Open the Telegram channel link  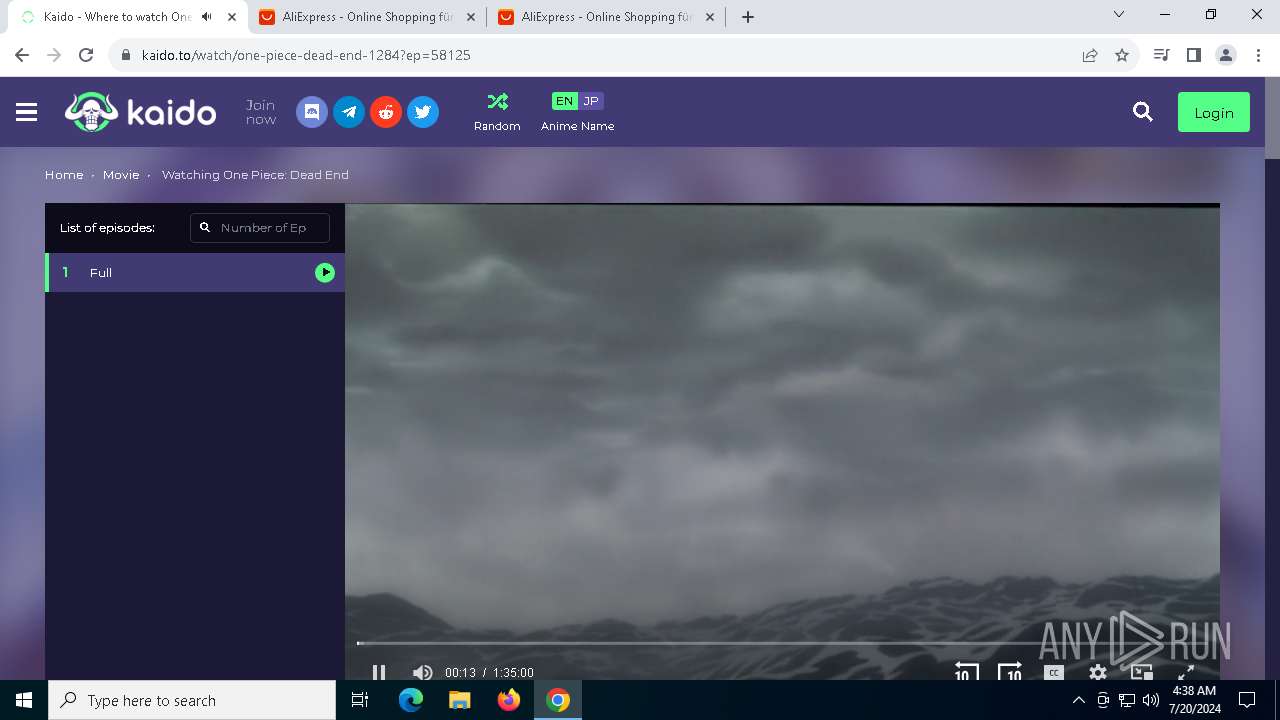(349, 112)
